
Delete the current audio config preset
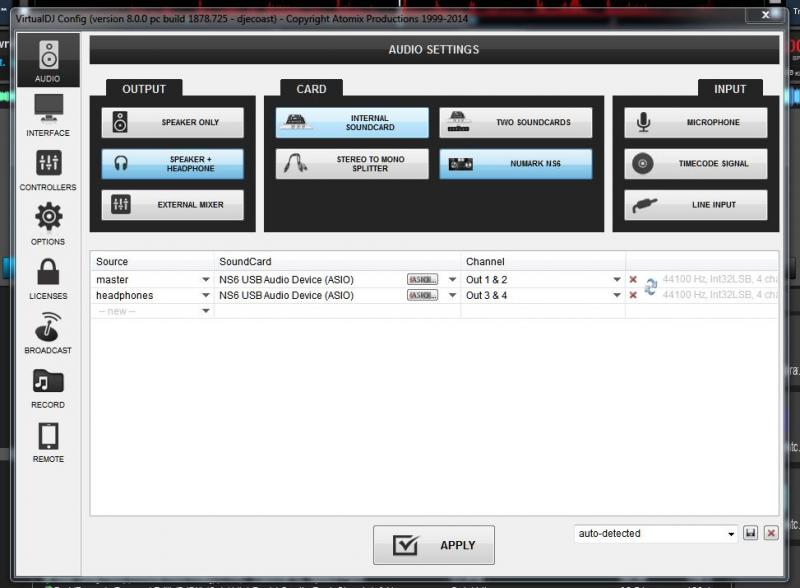[771, 533]
